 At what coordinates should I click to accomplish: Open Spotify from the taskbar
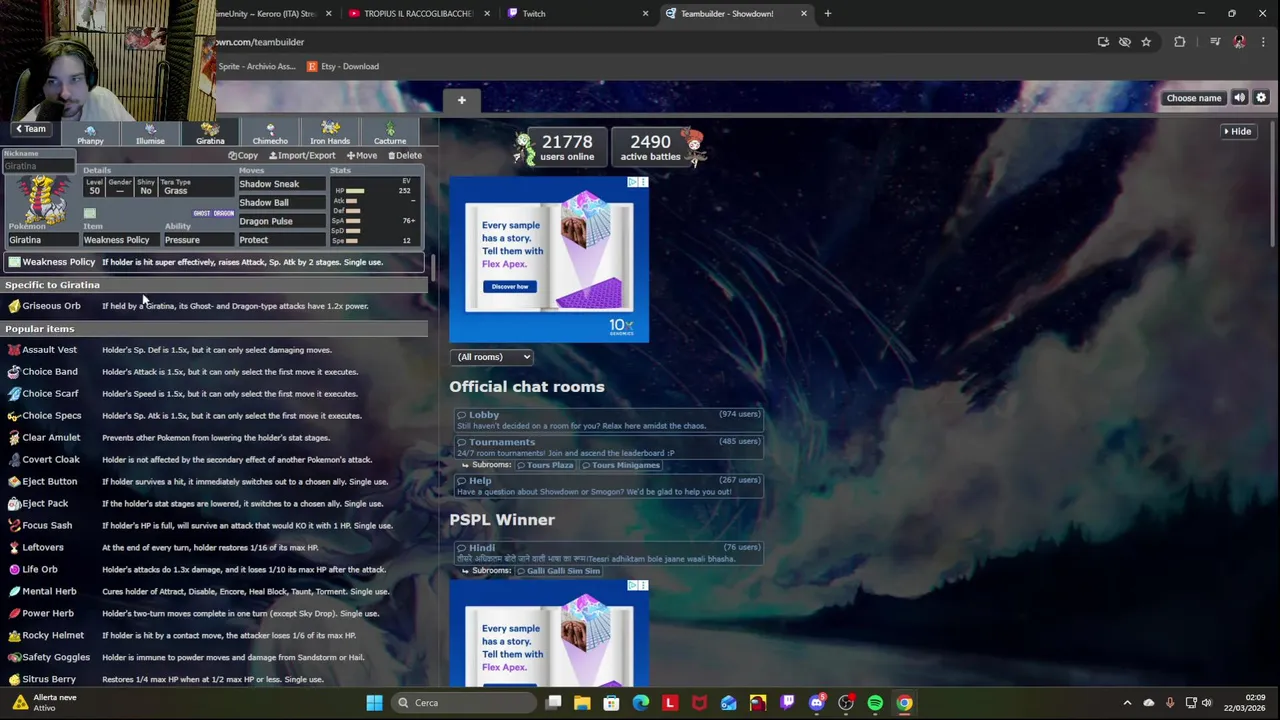point(875,703)
